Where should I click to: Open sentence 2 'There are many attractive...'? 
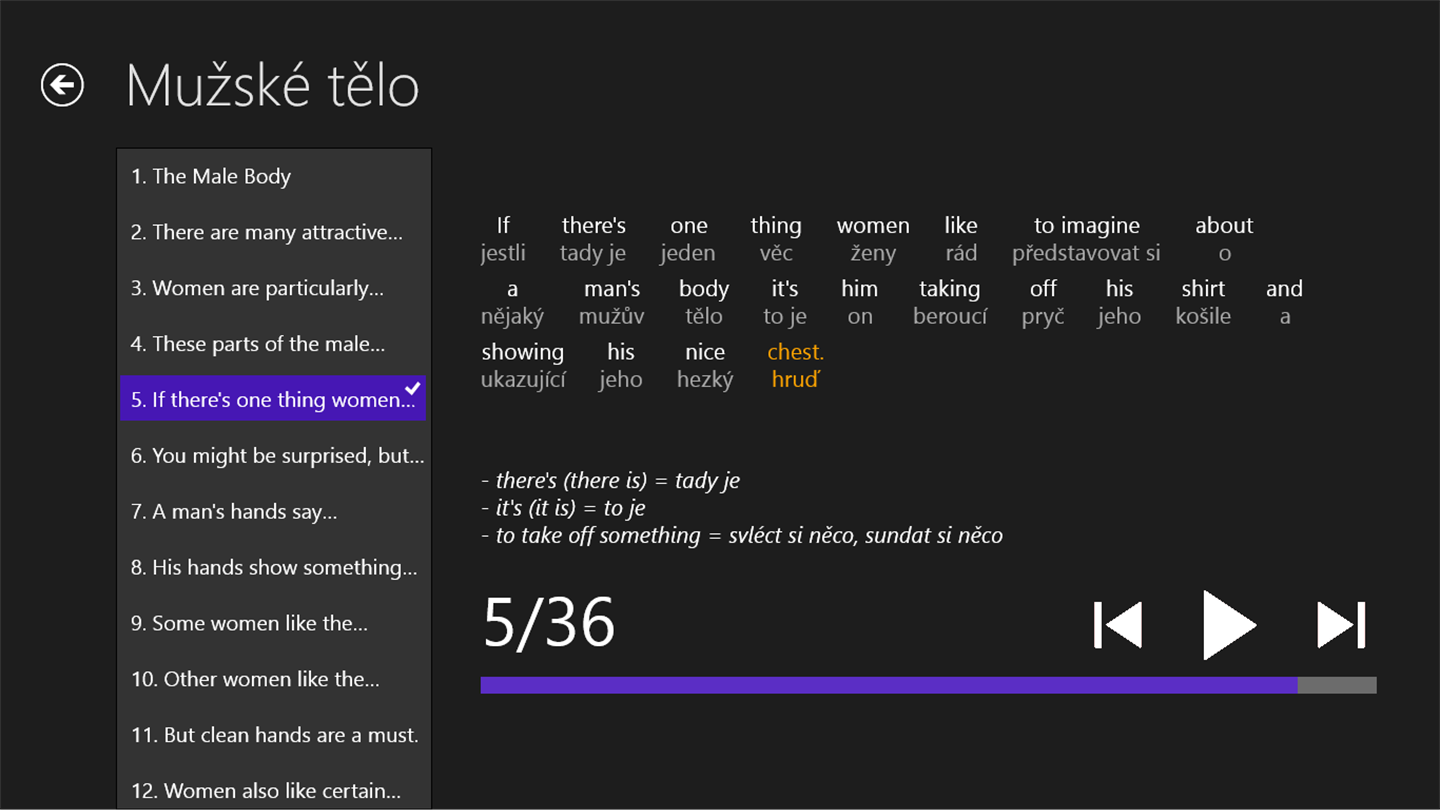click(267, 233)
